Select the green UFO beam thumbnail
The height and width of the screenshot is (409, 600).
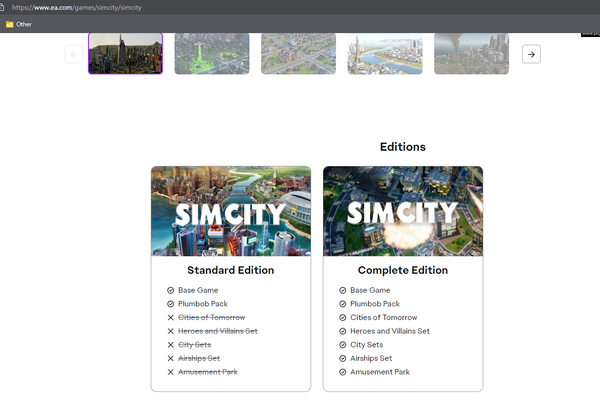(212, 53)
